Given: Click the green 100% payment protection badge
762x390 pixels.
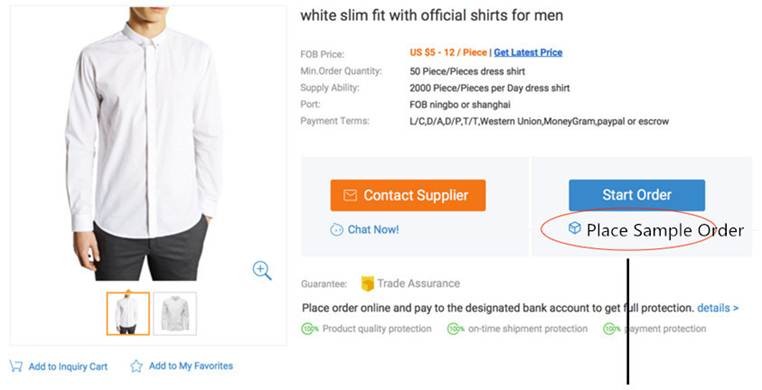Looking at the screenshot, I should 611,329.
